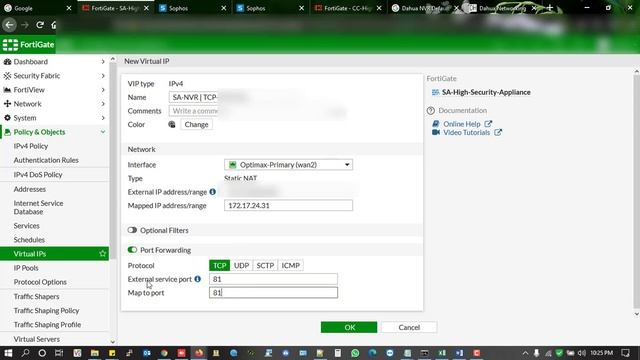The height and width of the screenshot is (360, 640).
Task: Click the FortiGate logo in the header
Action: (x=28, y=44)
